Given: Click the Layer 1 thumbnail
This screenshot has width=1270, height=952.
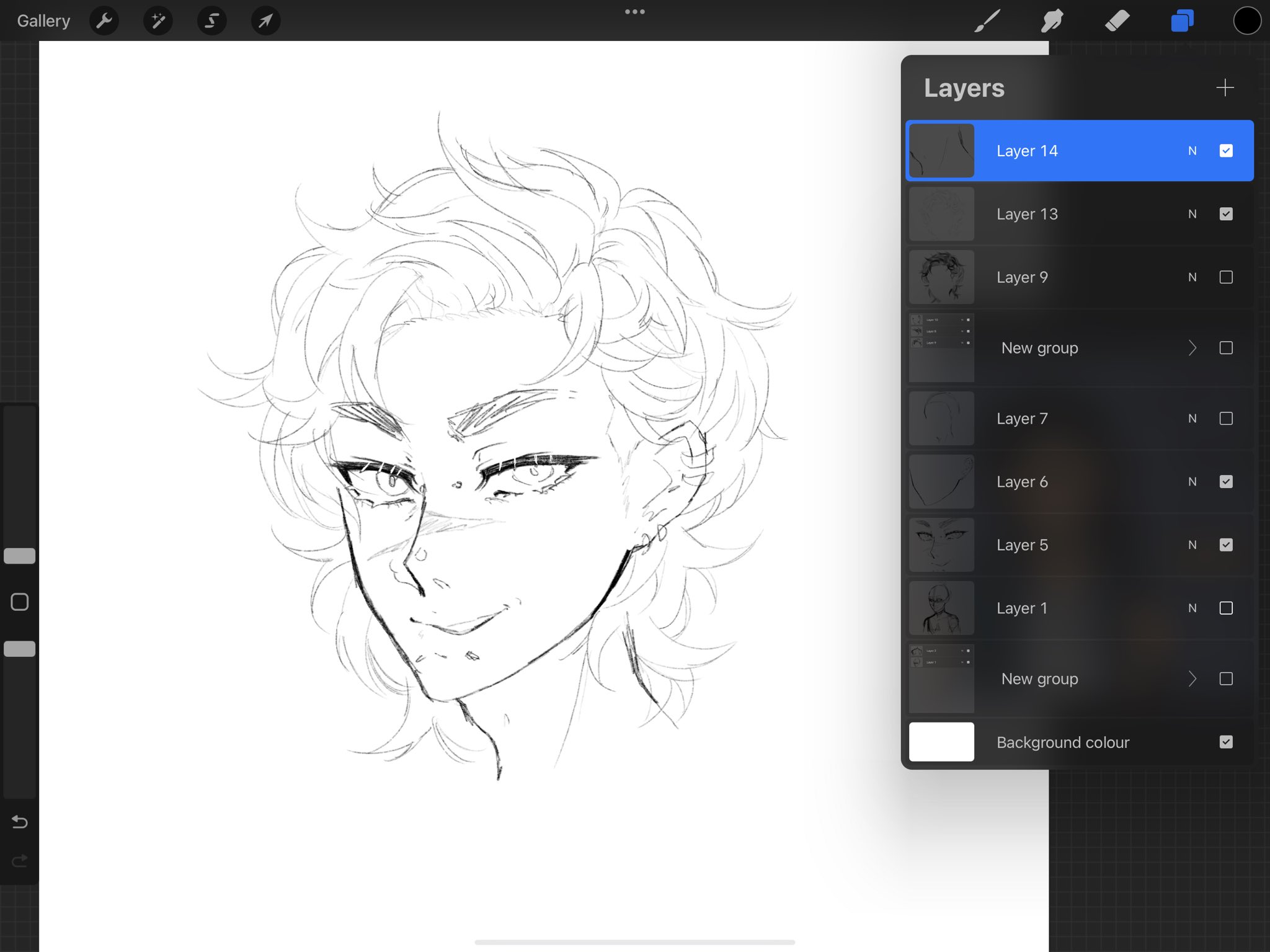Looking at the screenshot, I should coord(941,608).
